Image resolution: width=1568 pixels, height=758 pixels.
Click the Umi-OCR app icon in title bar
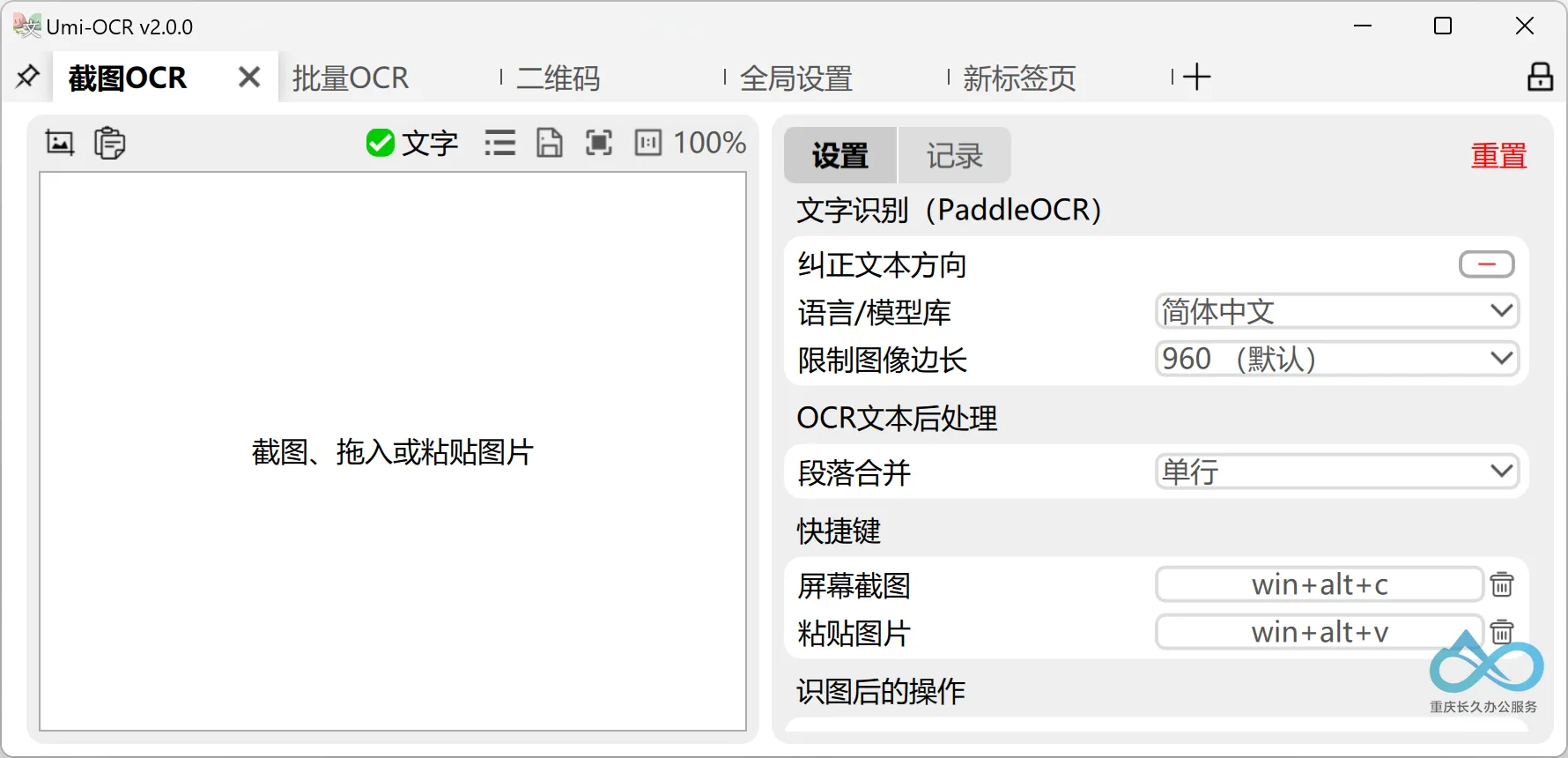click(x=27, y=26)
